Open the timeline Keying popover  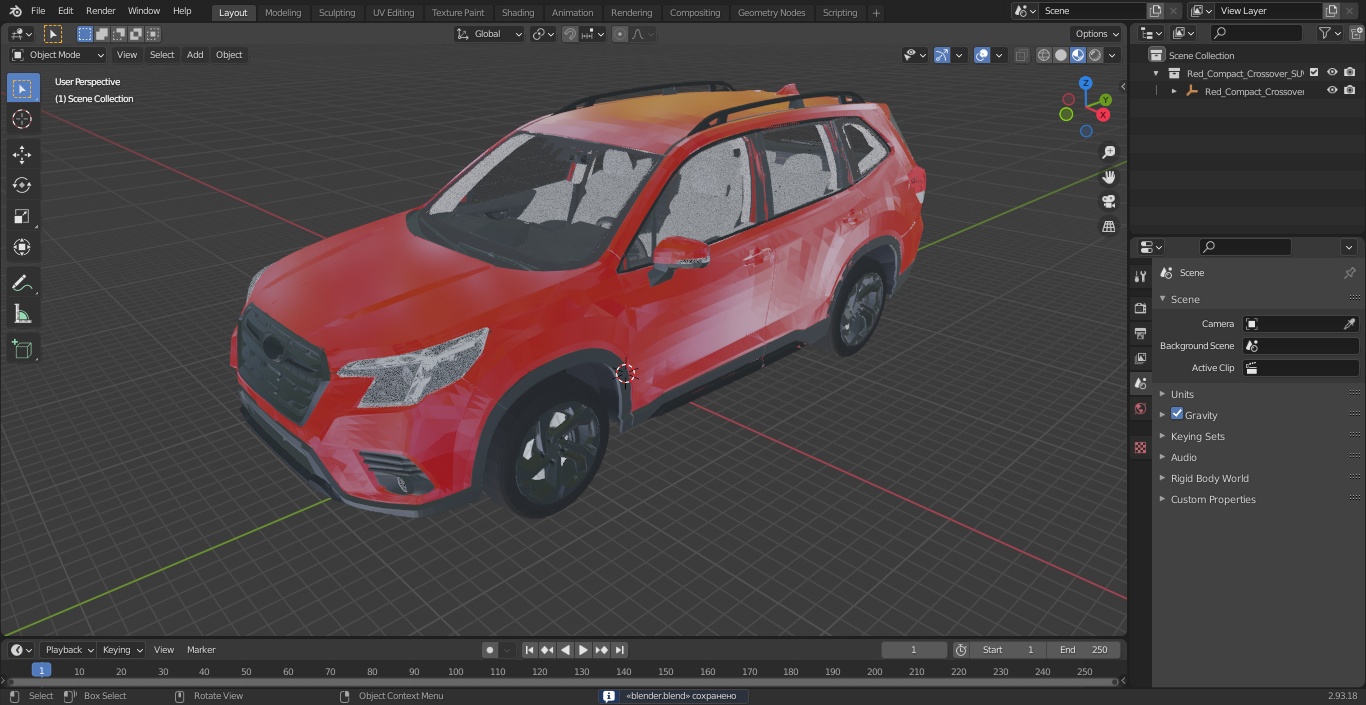tap(122, 650)
